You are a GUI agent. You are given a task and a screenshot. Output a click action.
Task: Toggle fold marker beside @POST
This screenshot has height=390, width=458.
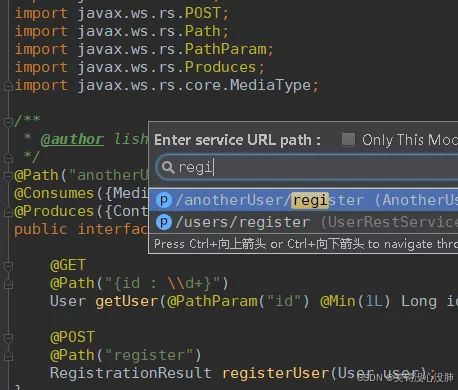(x=8, y=338)
